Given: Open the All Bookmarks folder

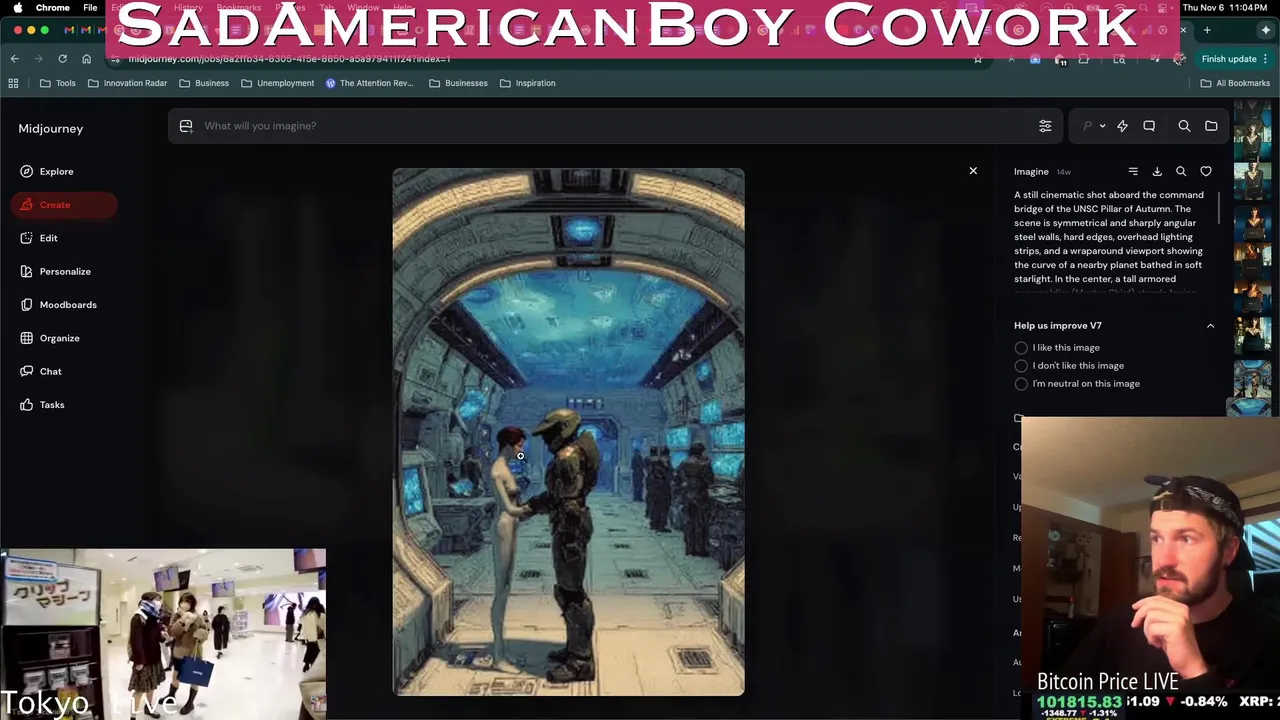Looking at the screenshot, I should 1235,83.
